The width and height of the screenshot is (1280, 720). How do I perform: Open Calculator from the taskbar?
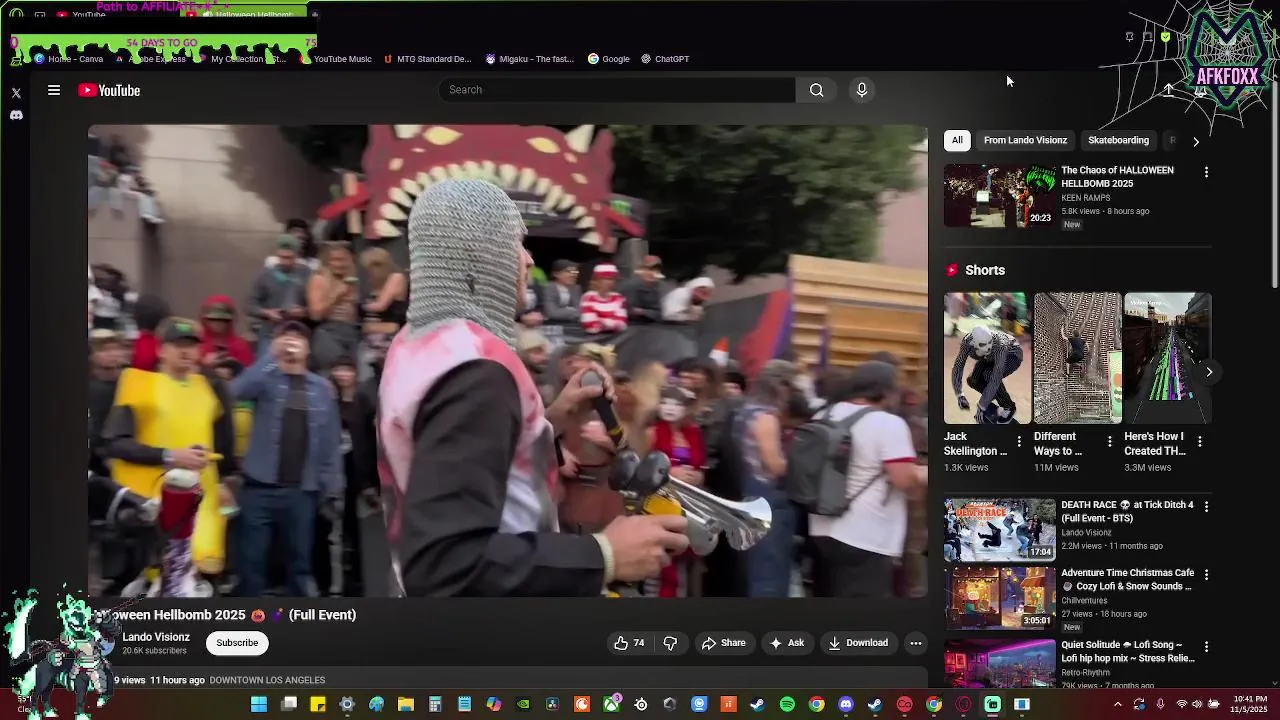(x=435, y=705)
